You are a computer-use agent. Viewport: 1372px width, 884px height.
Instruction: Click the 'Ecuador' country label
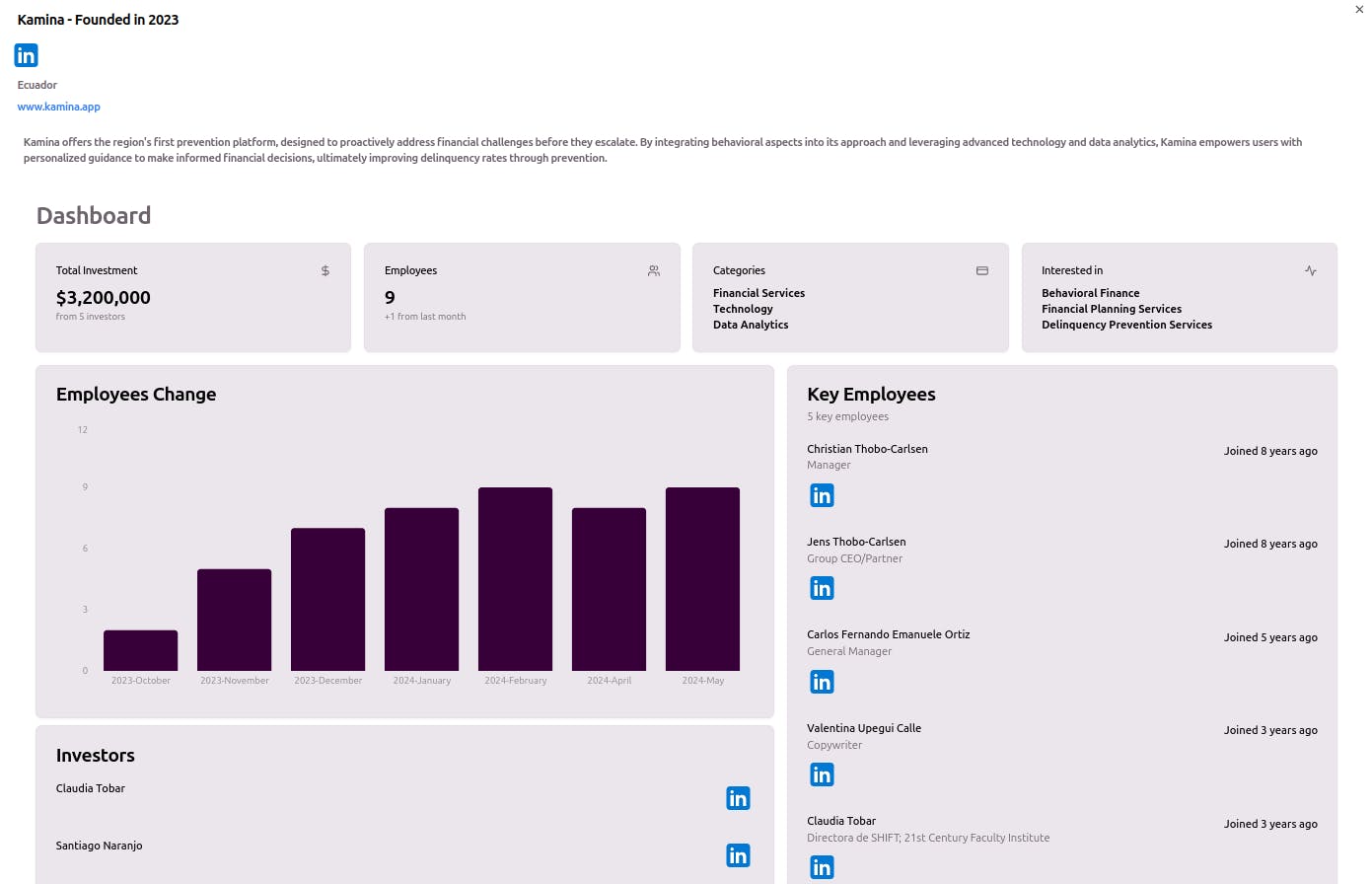(37, 85)
